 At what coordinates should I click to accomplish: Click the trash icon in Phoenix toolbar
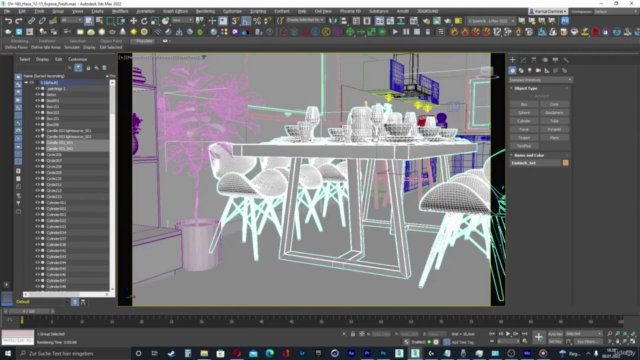coord(428,31)
